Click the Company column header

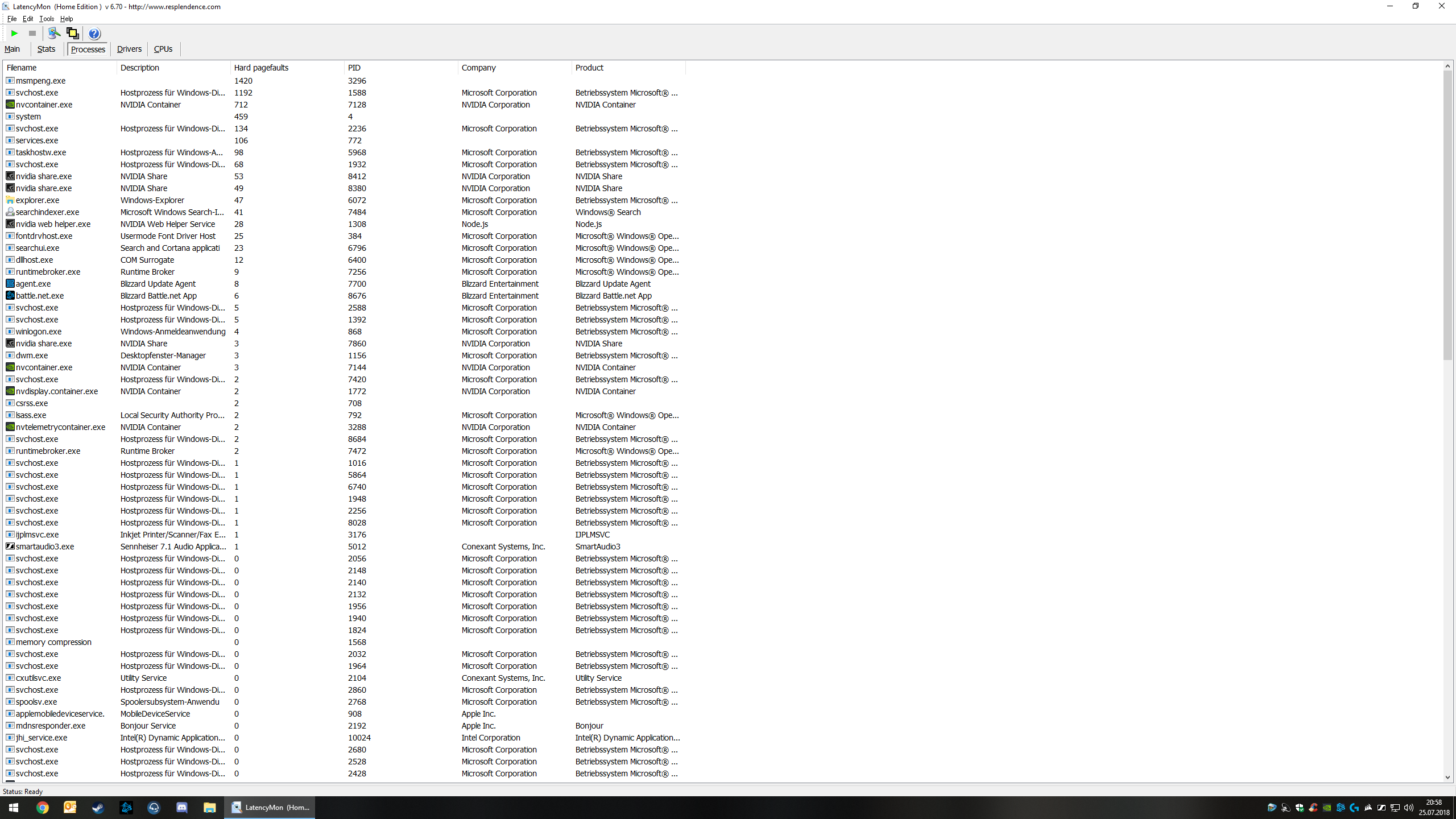click(479, 68)
